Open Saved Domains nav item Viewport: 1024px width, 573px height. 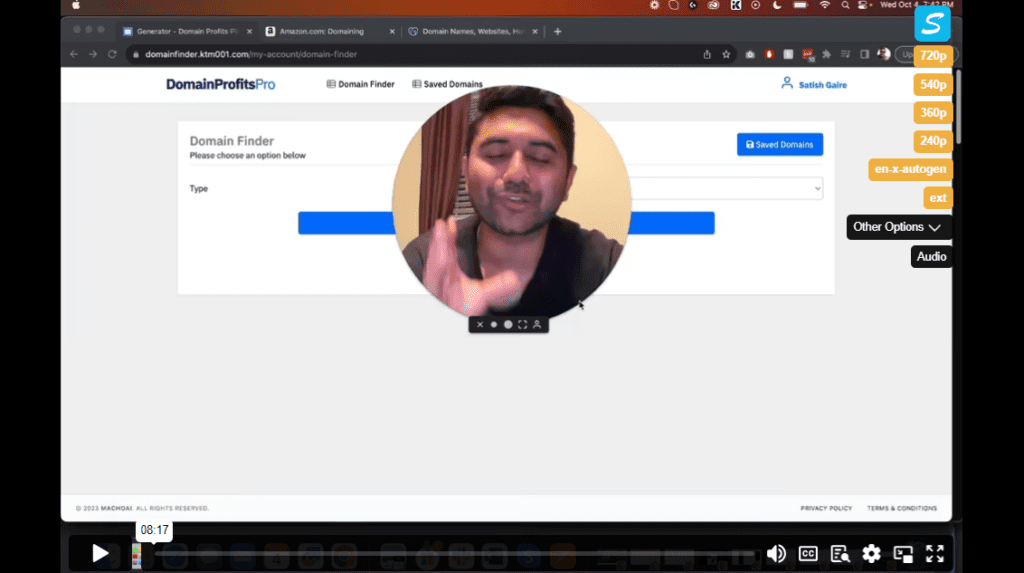coord(447,84)
